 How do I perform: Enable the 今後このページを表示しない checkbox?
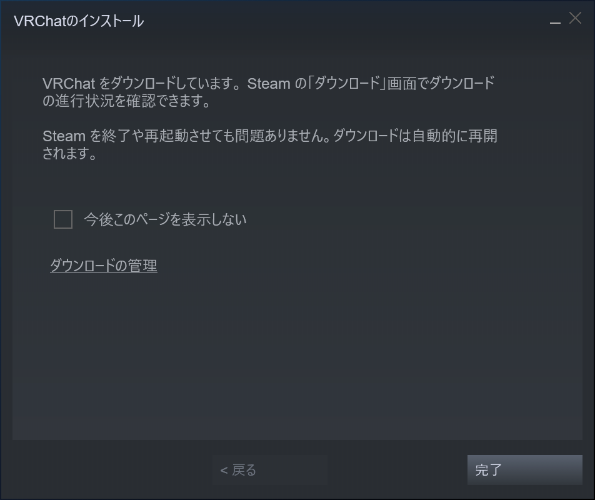click(x=63, y=219)
